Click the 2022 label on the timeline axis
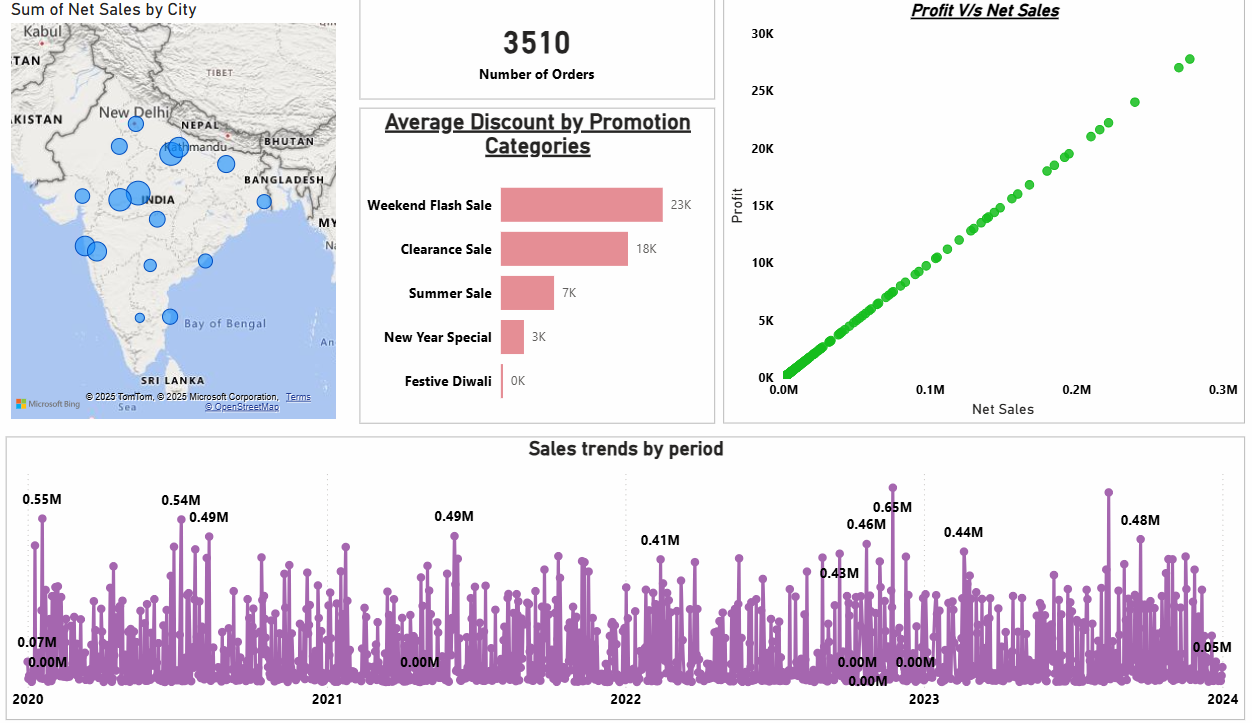This screenshot has height=723, width=1252. tap(626, 699)
